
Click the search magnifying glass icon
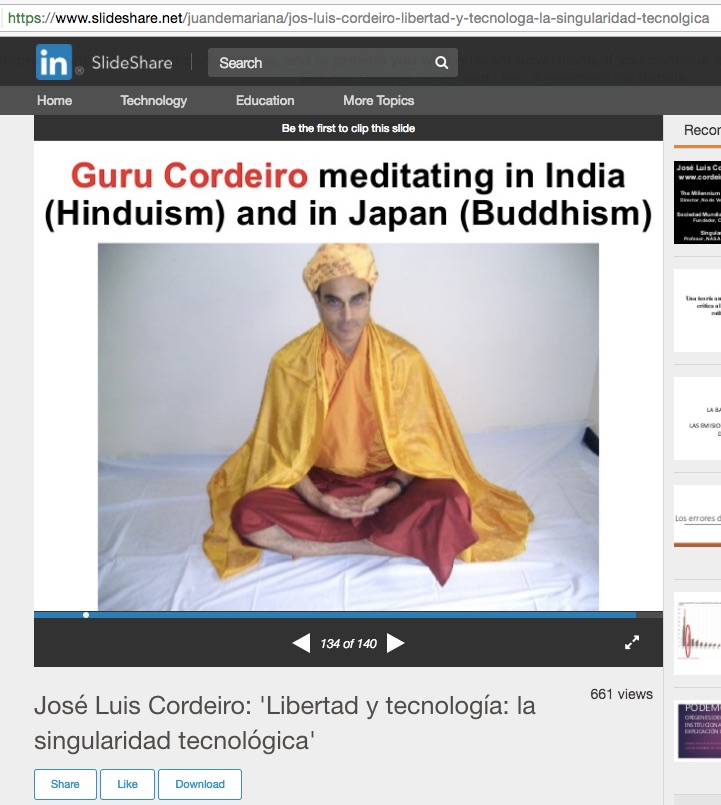pos(441,63)
